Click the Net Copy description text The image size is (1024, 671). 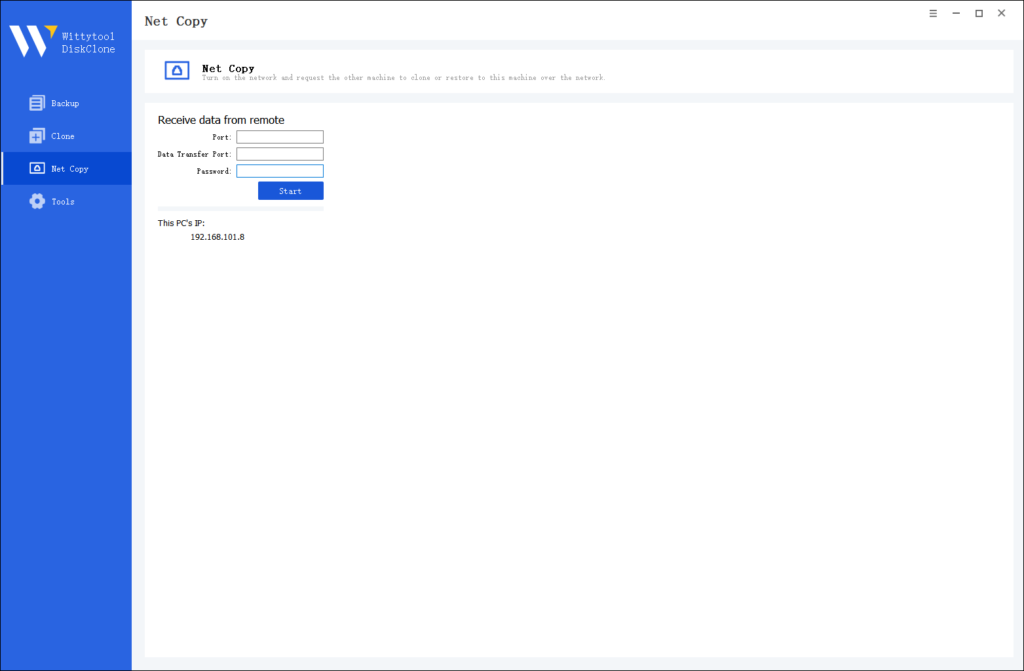[404, 78]
